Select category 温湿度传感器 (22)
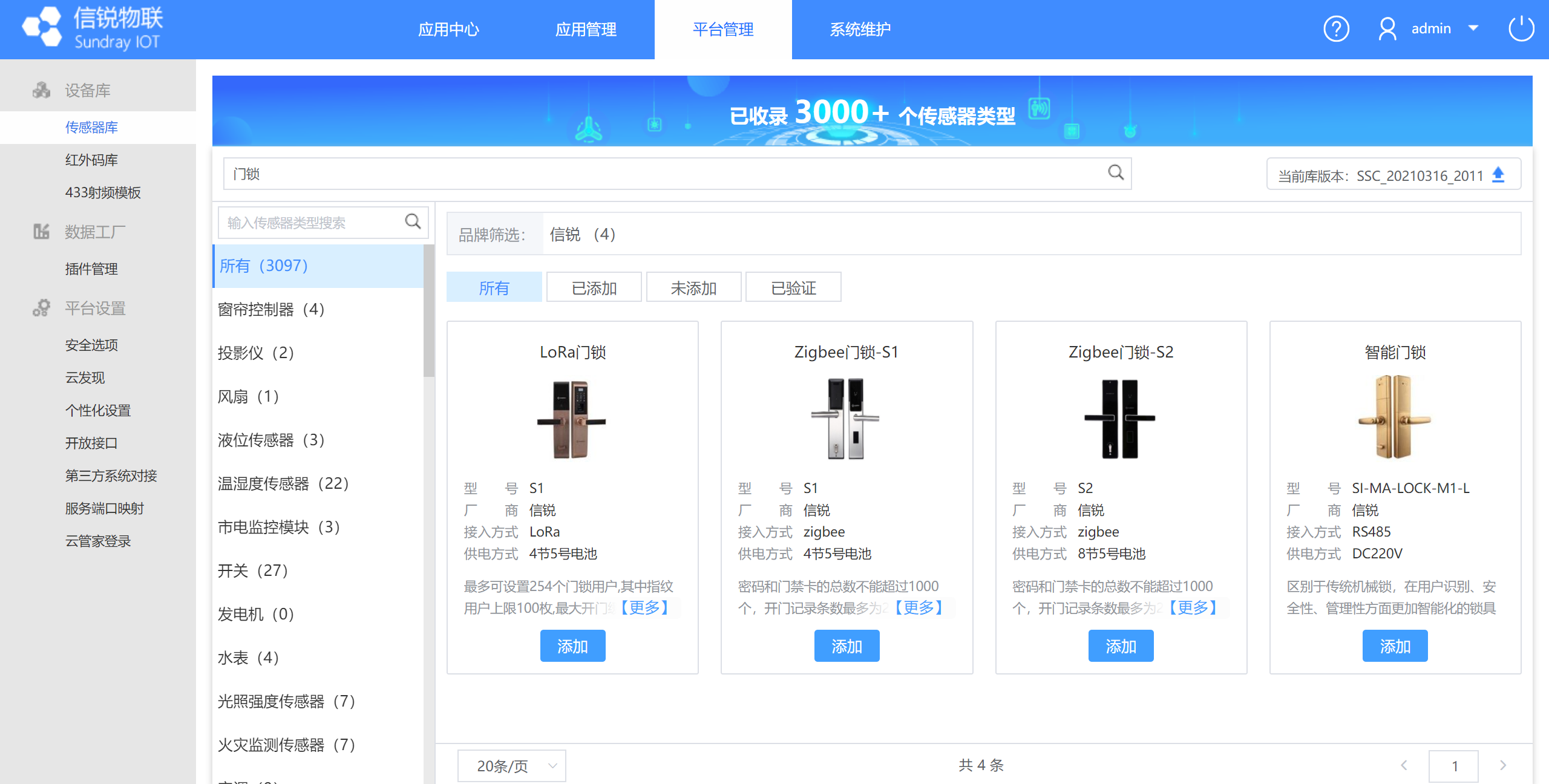The width and height of the screenshot is (1549, 784). [318, 483]
